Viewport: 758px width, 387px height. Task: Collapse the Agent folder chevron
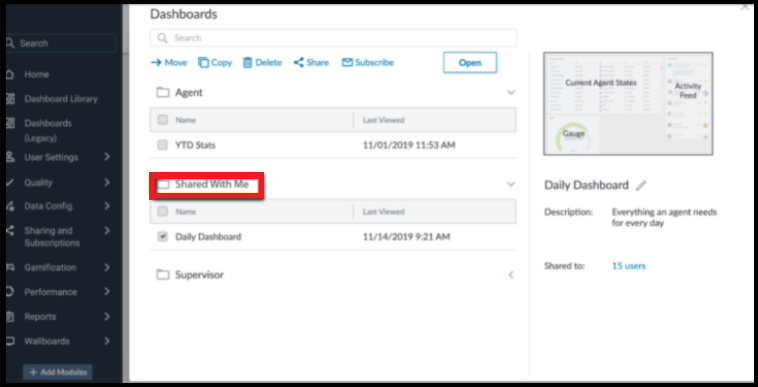[510, 92]
